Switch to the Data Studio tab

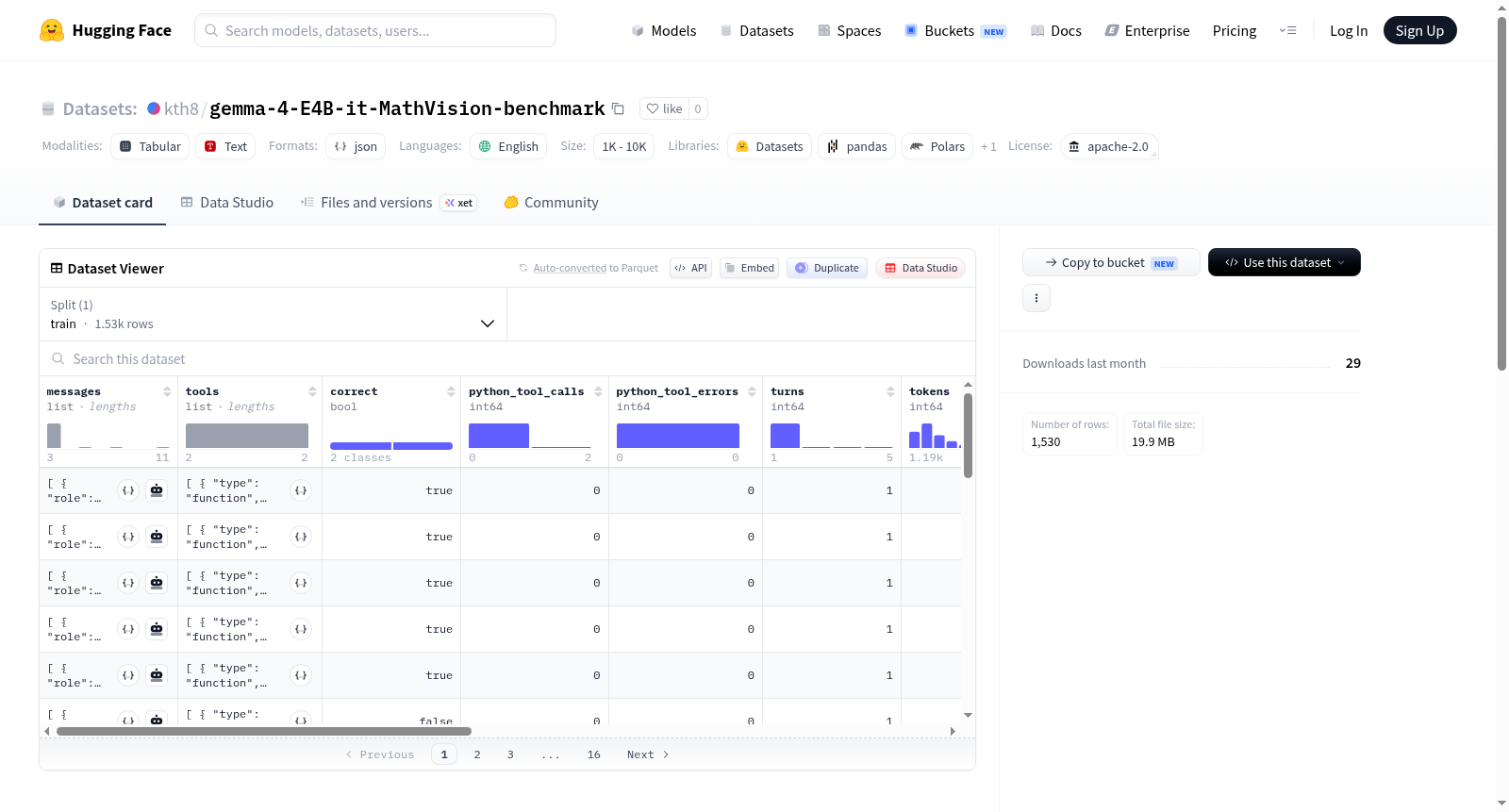(227, 203)
